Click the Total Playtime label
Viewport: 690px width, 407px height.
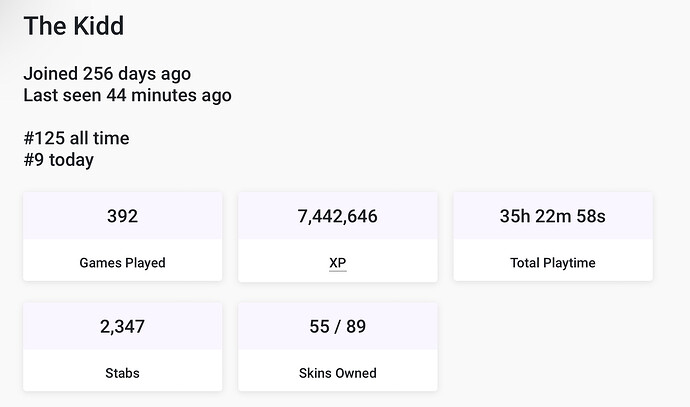553,263
